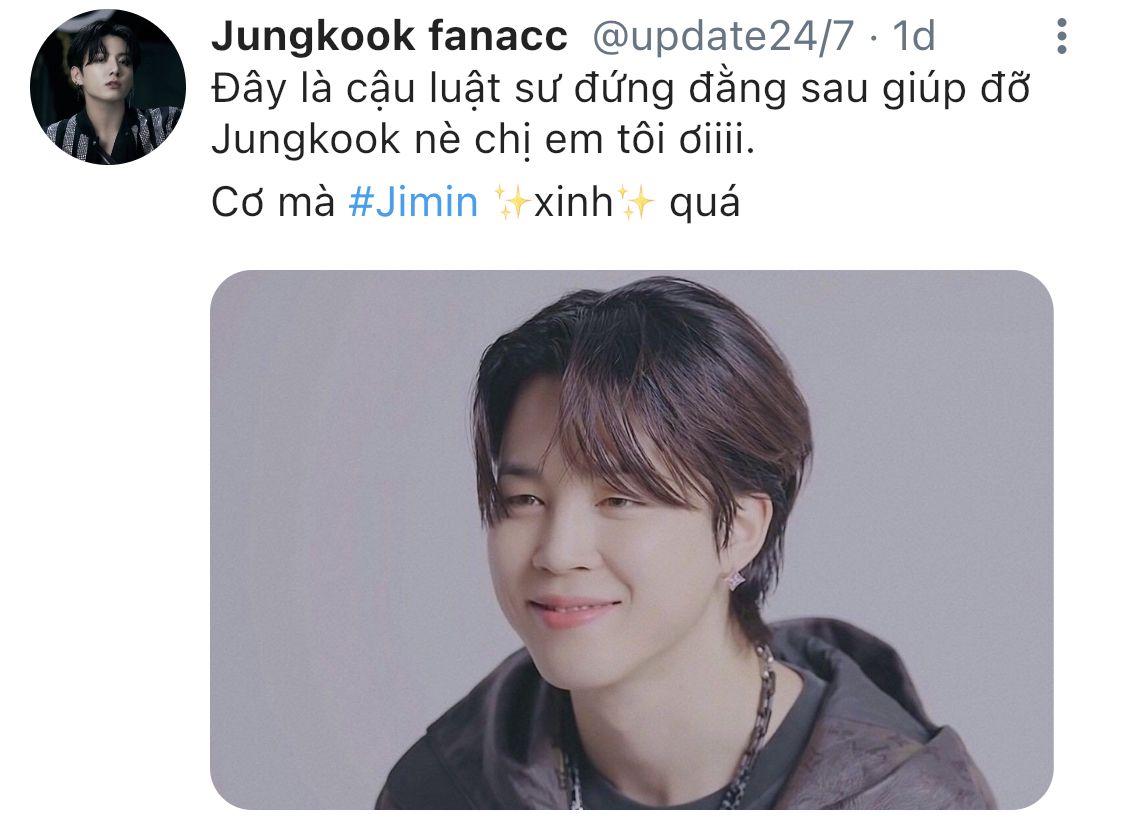Open the Jungkook fanacc profile avatar
This screenshot has height=822, width=1125.
click(108, 88)
